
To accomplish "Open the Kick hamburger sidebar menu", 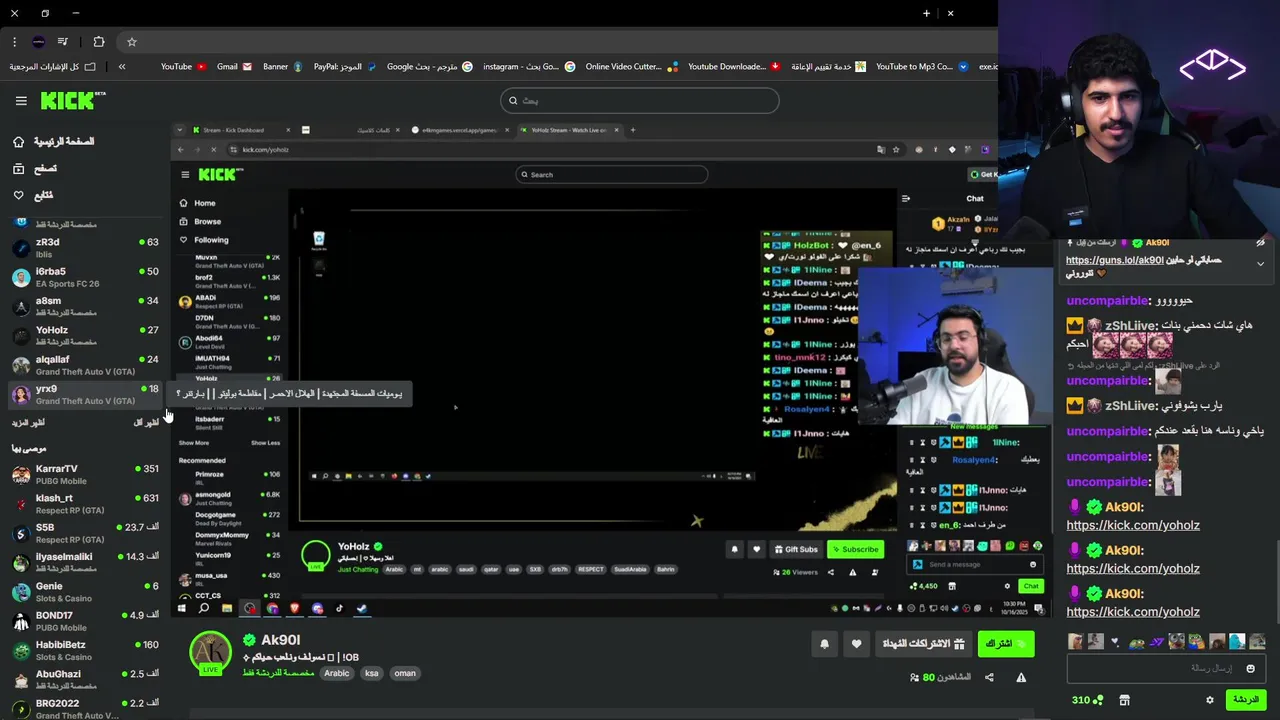I will click(21, 101).
